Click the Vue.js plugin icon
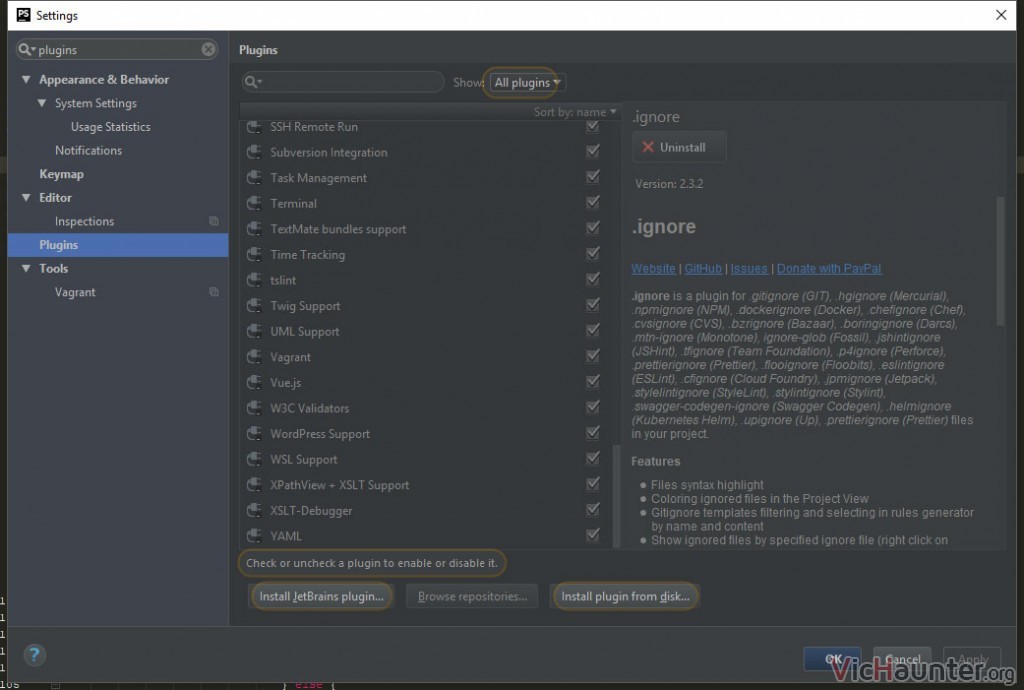Image resolution: width=1024 pixels, height=690 pixels. [x=254, y=383]
